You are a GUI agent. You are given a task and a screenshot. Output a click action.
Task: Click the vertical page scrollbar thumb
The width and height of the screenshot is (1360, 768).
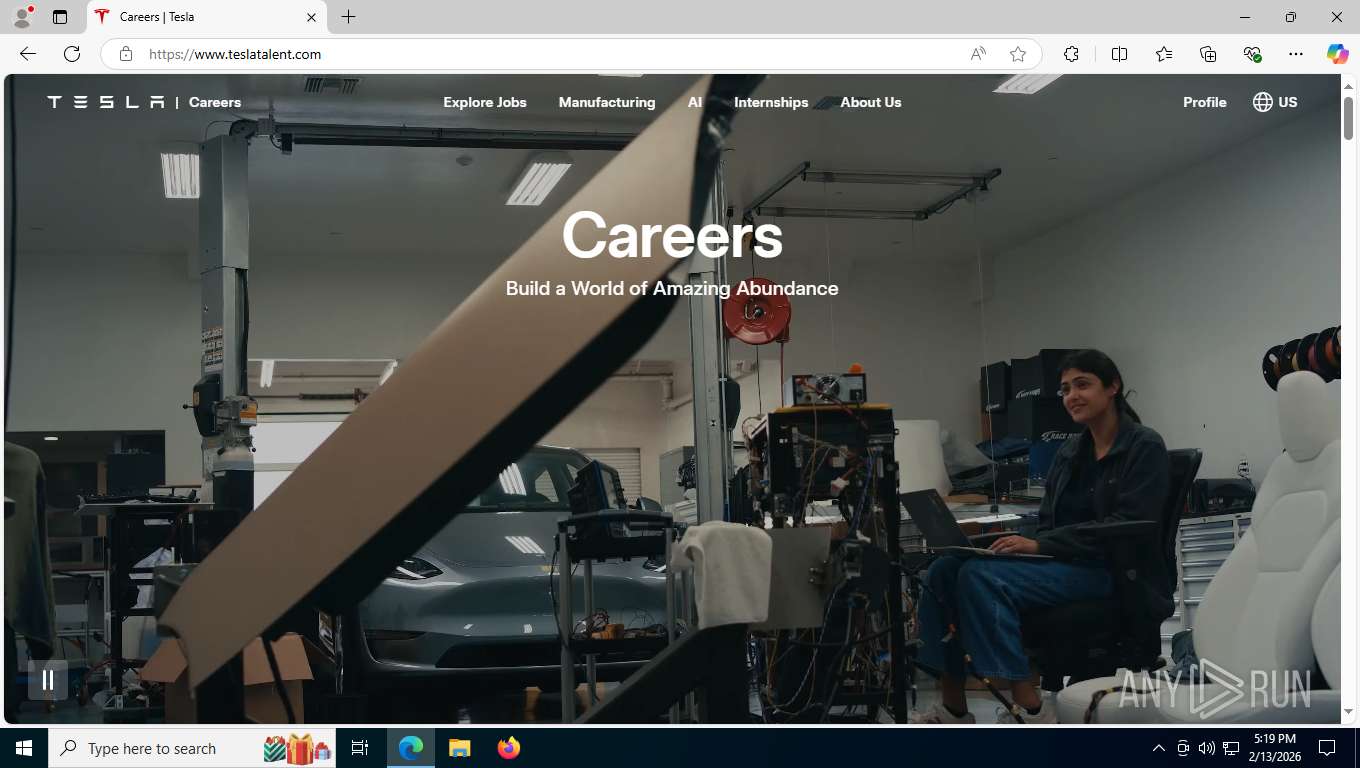1348,118
